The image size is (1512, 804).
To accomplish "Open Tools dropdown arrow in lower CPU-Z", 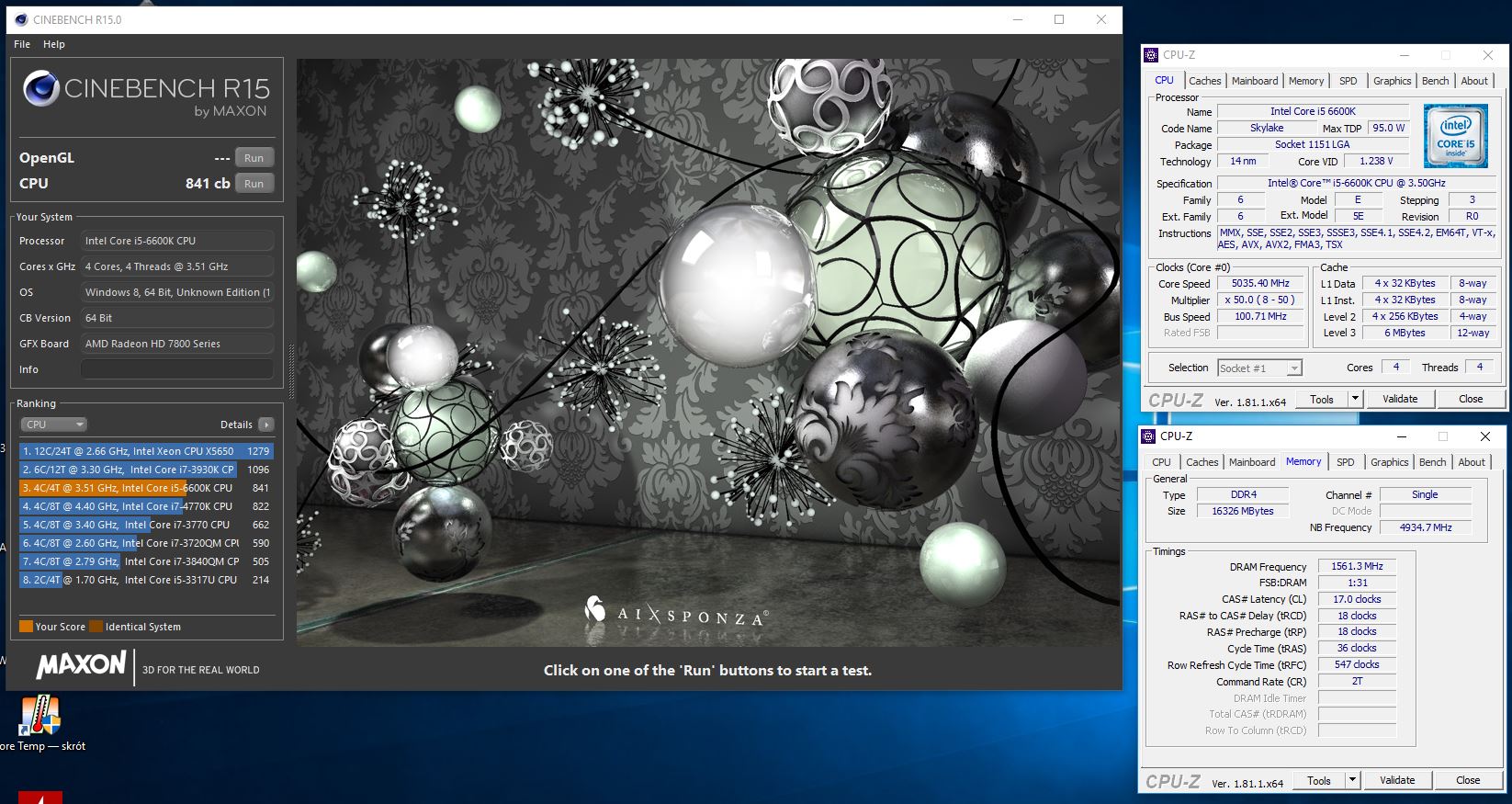I will coord(1352,781).
